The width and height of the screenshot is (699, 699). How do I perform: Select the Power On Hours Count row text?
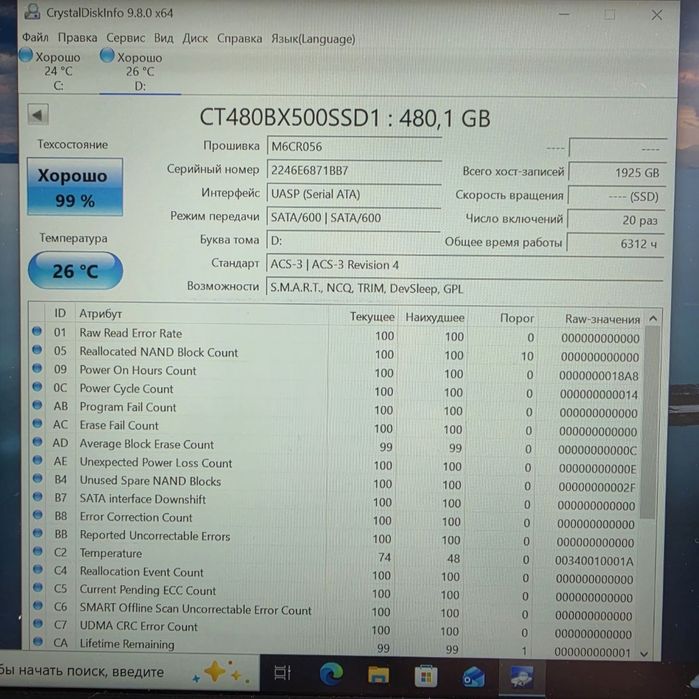[138, 370]
